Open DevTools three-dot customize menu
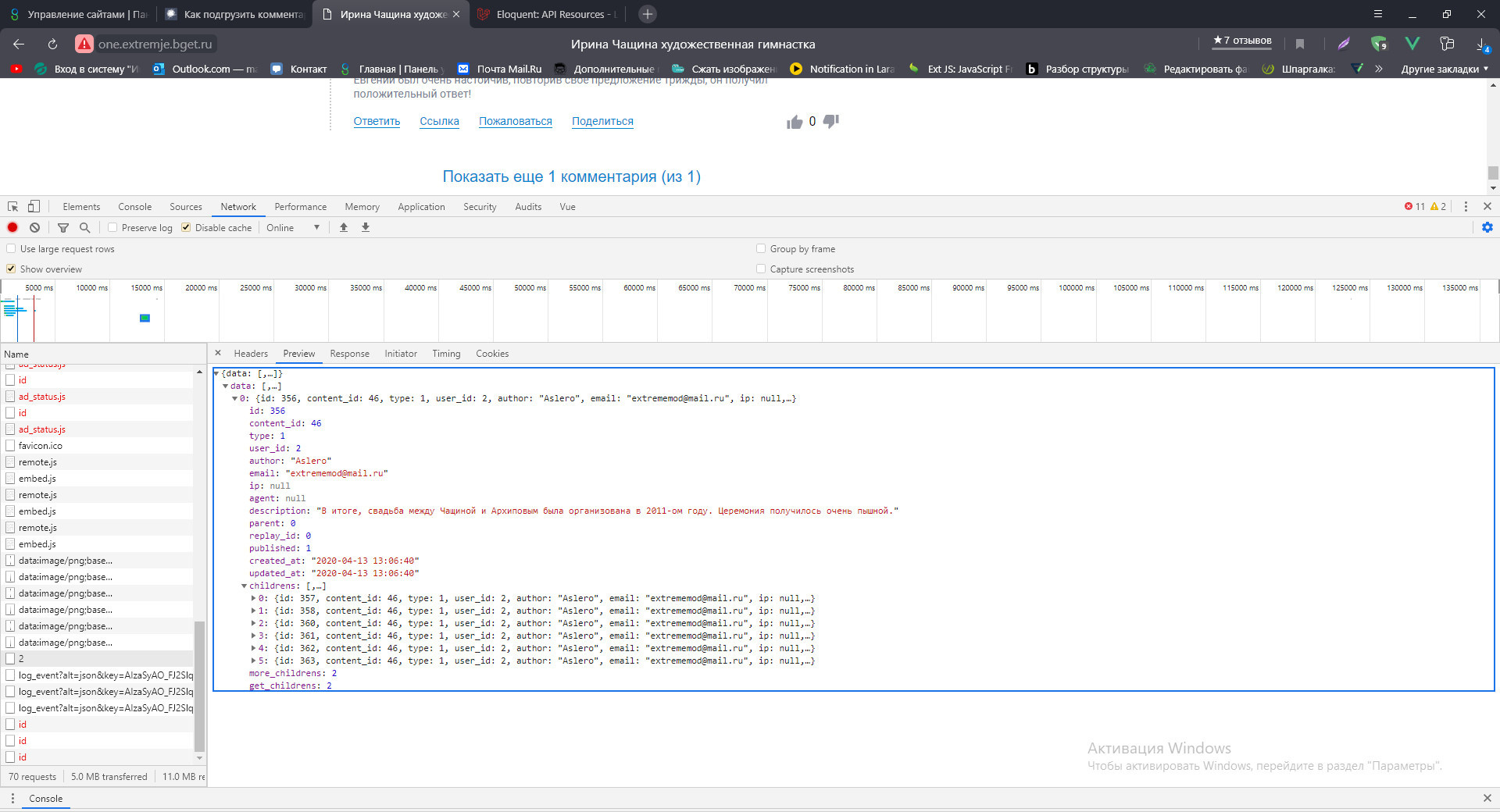1500x812 pixels. click(1466, 206)
